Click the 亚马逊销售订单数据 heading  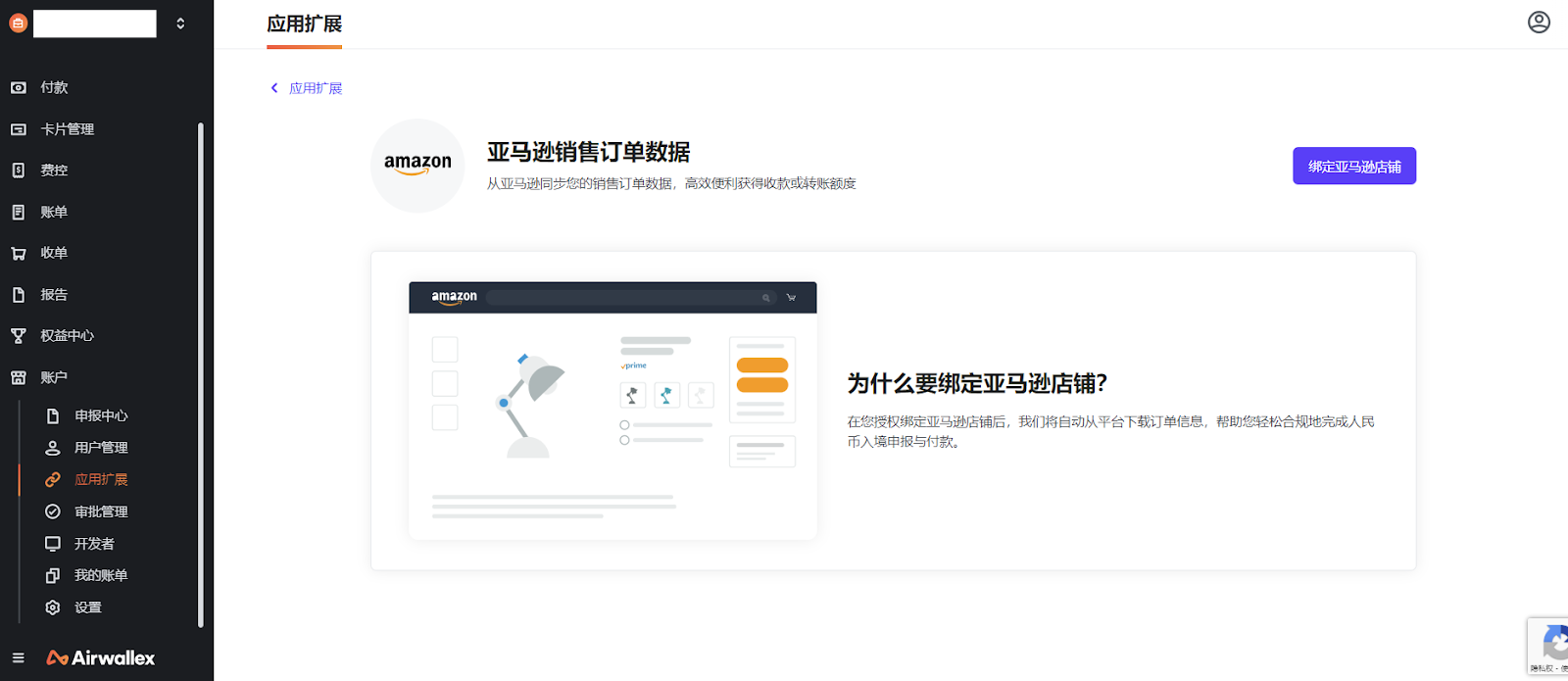tap(588, 152)
